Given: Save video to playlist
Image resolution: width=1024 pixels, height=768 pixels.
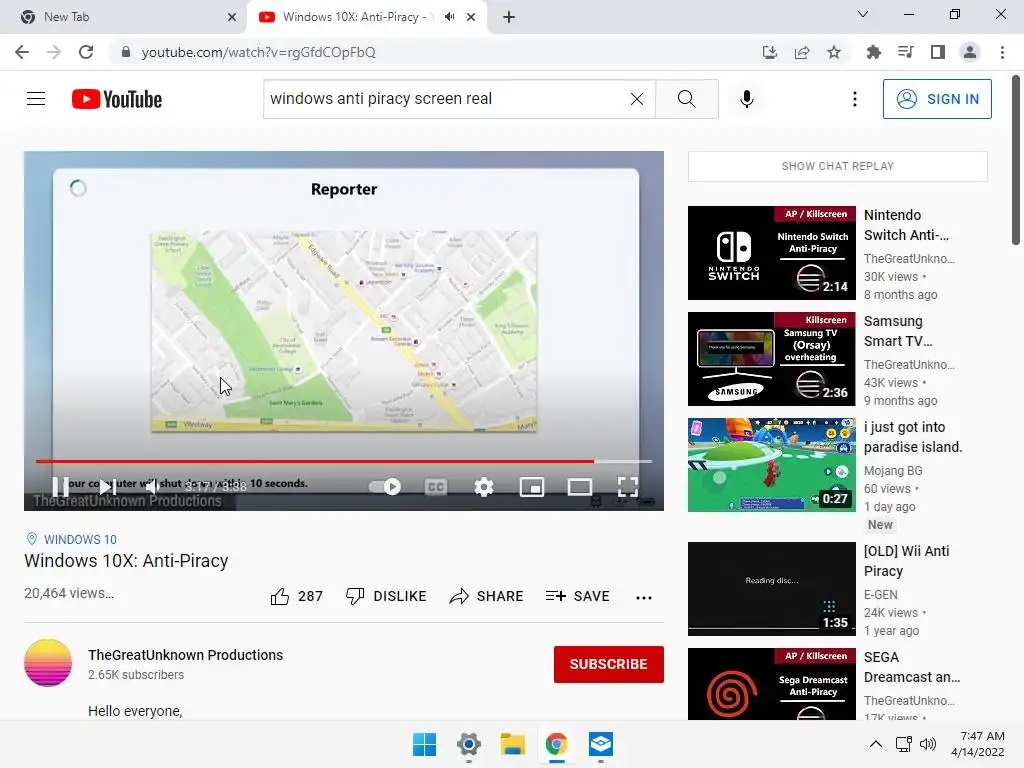Looking at the screenshot, I should pyautogui.click(x=577, y=596).
